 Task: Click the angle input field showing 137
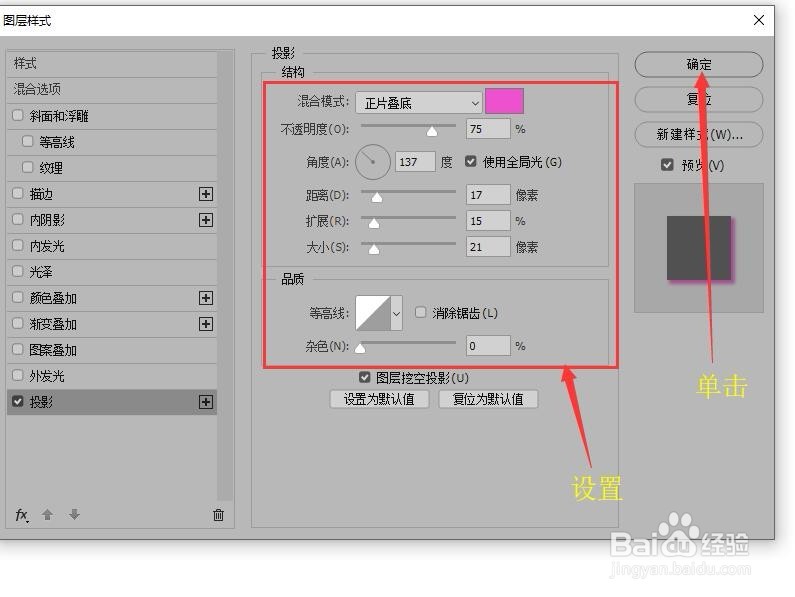pyautogui.click(x=415, y=162)
